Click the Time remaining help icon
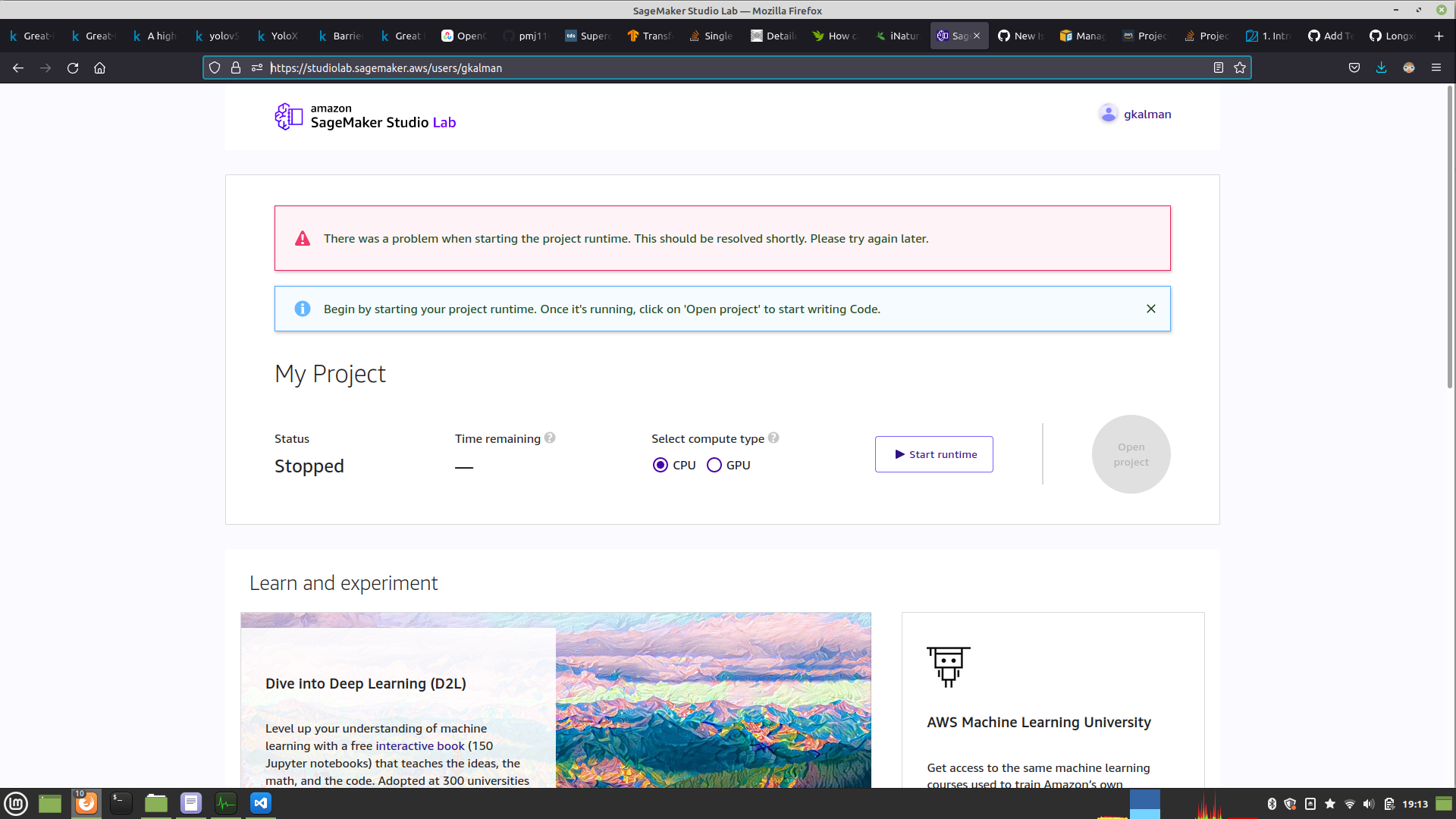 550,438
